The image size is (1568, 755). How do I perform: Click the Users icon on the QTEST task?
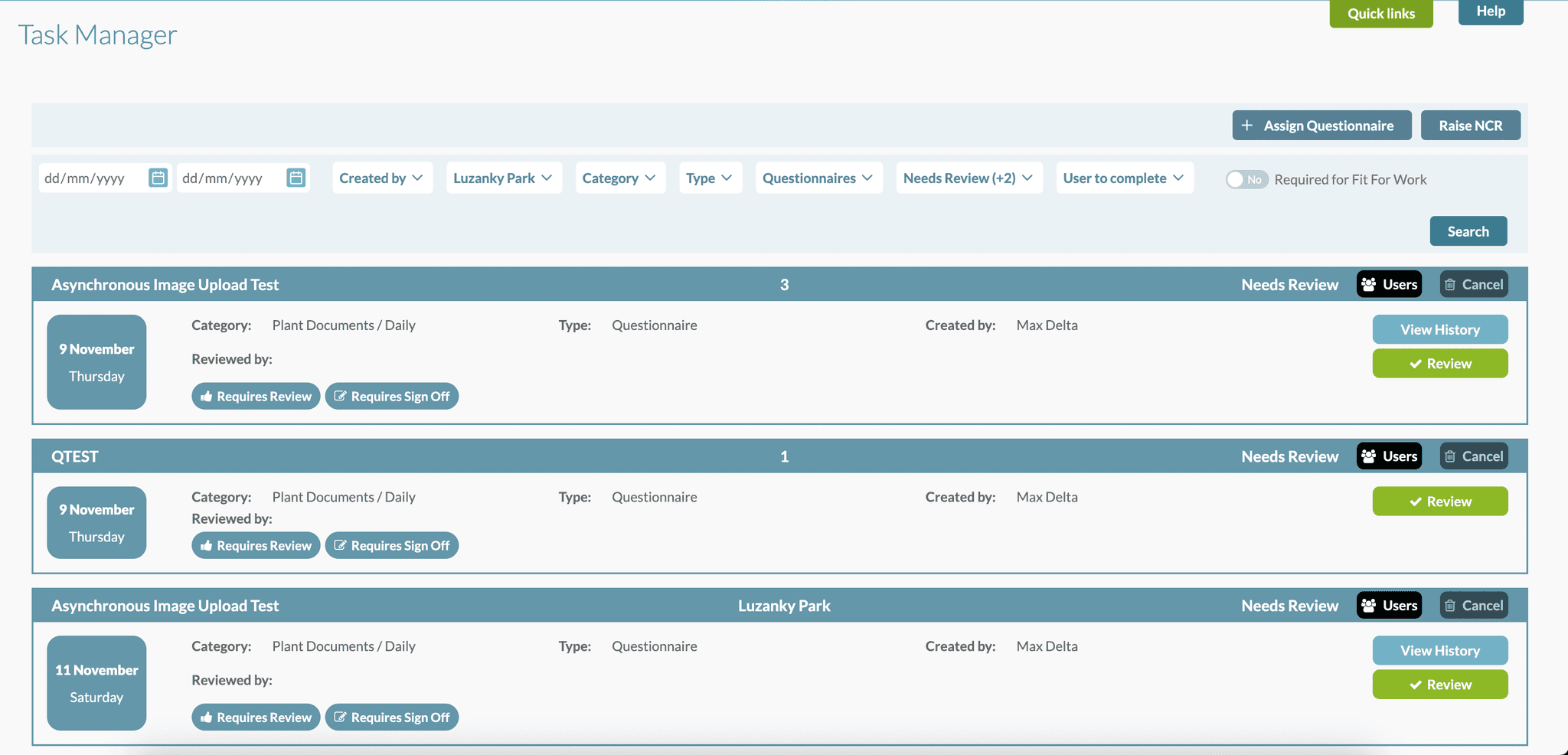pos(1369,456)
